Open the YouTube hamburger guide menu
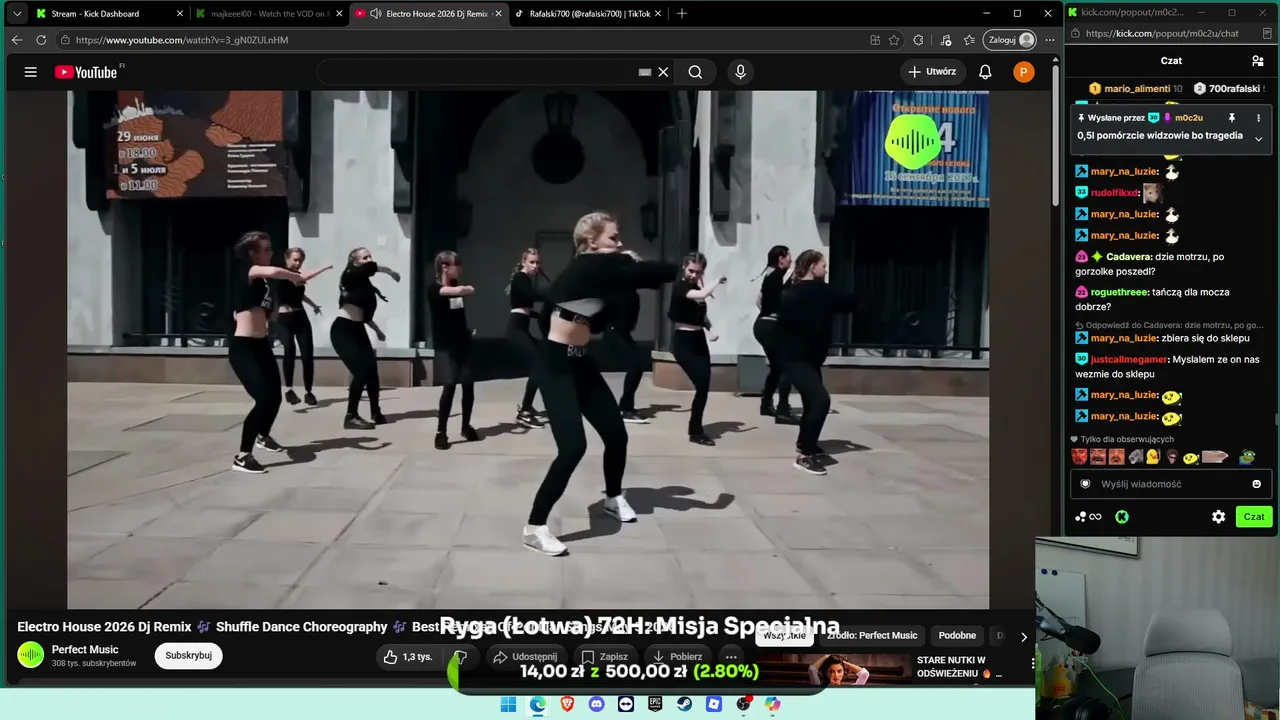This screenshot has height=720, width=1280. coord(30,72)
